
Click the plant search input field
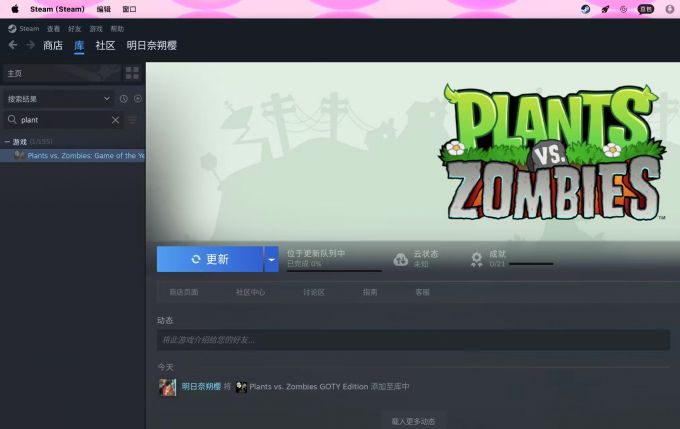(x=64, y=120)
